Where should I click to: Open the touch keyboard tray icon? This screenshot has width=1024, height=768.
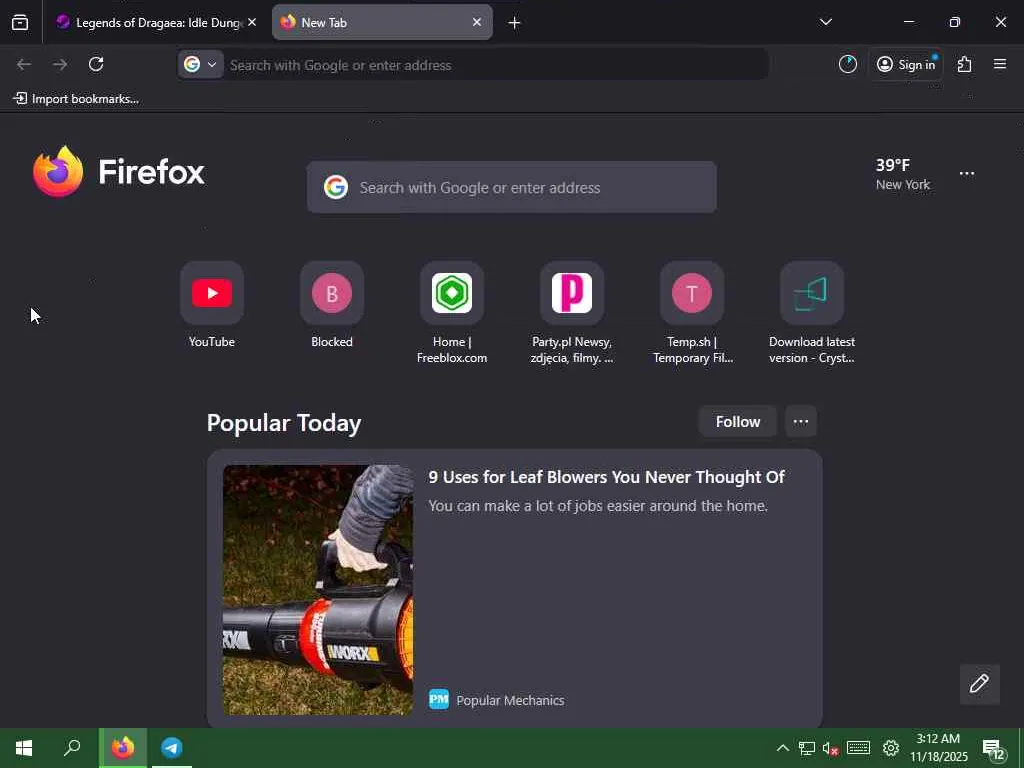point(858,748)
